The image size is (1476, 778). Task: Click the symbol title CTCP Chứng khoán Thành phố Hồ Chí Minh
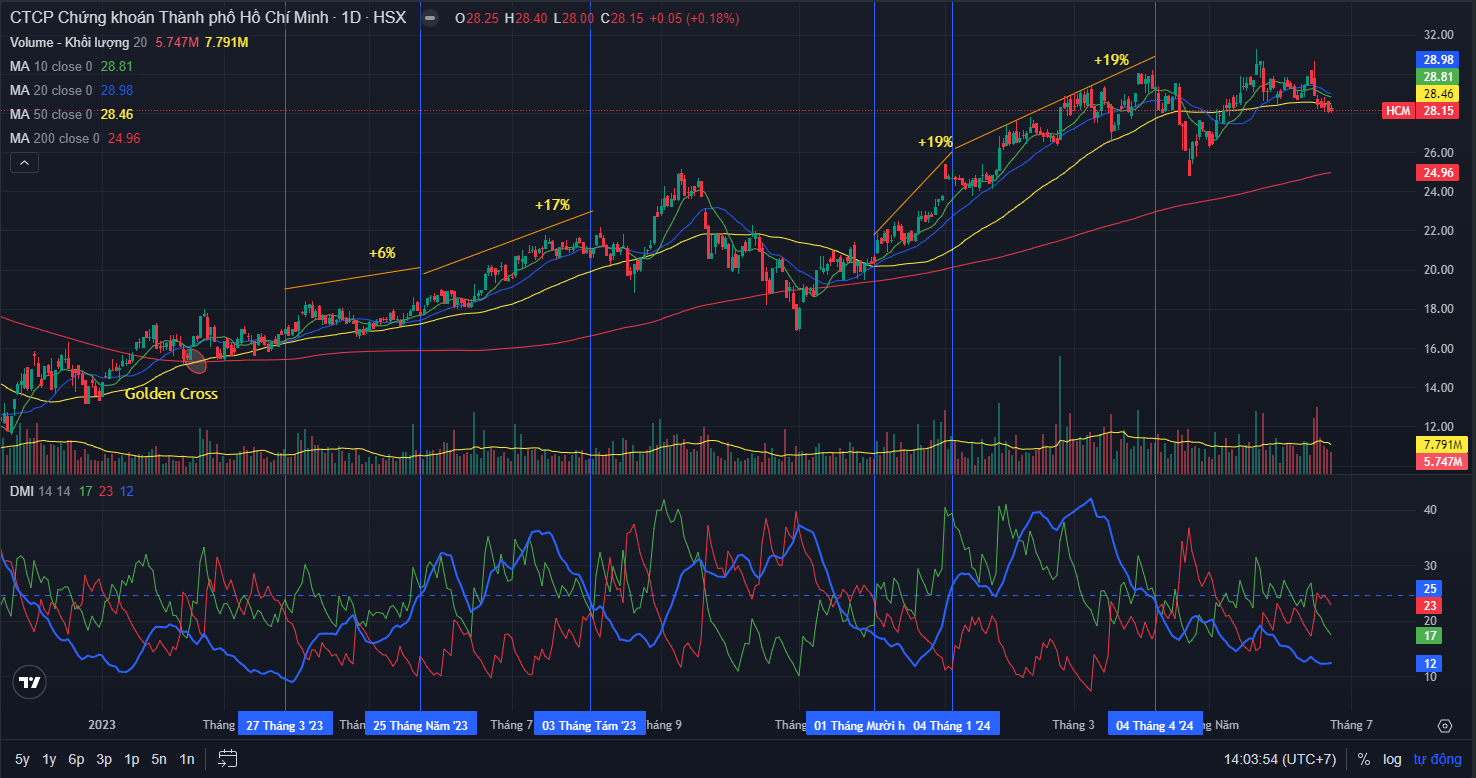[x=167, y=18]
